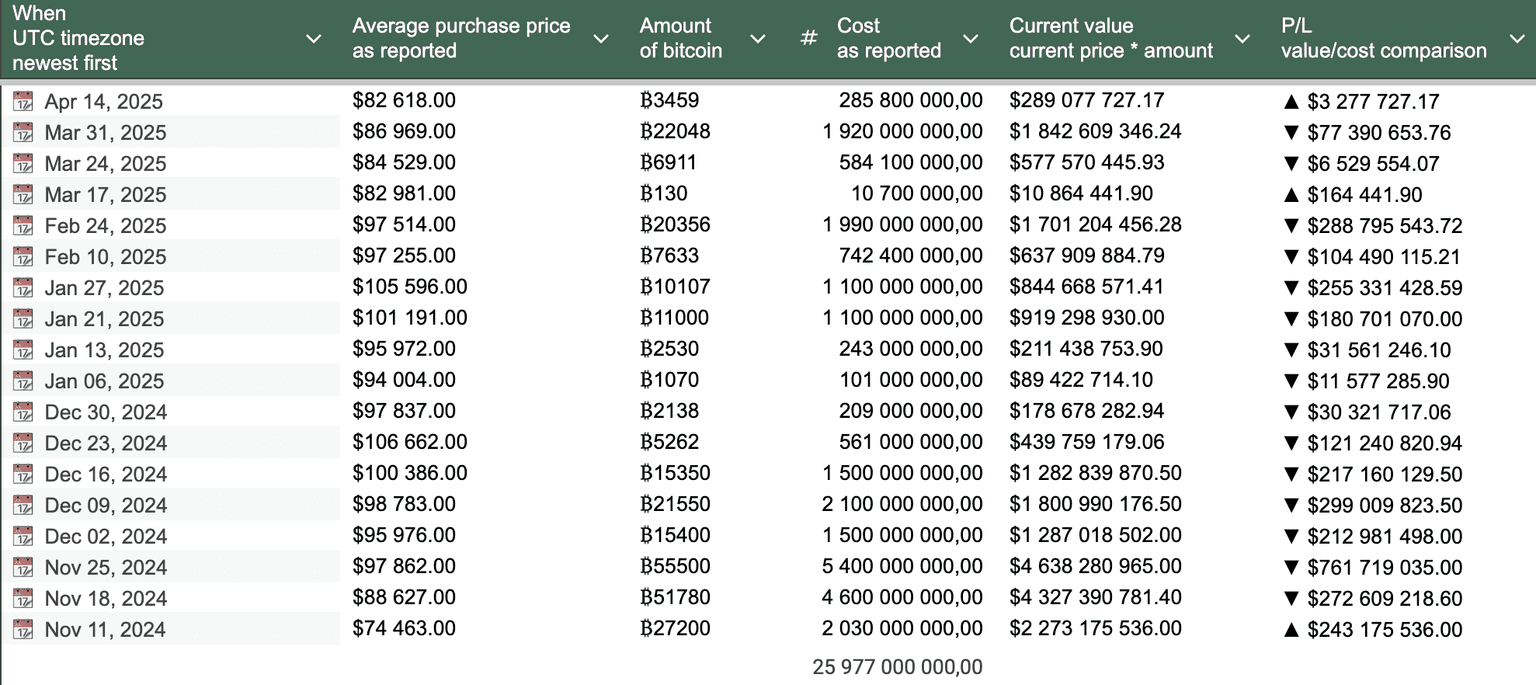Open the P/L column dropdown chevron
1536x685 pixels.
coord(1514,39)
